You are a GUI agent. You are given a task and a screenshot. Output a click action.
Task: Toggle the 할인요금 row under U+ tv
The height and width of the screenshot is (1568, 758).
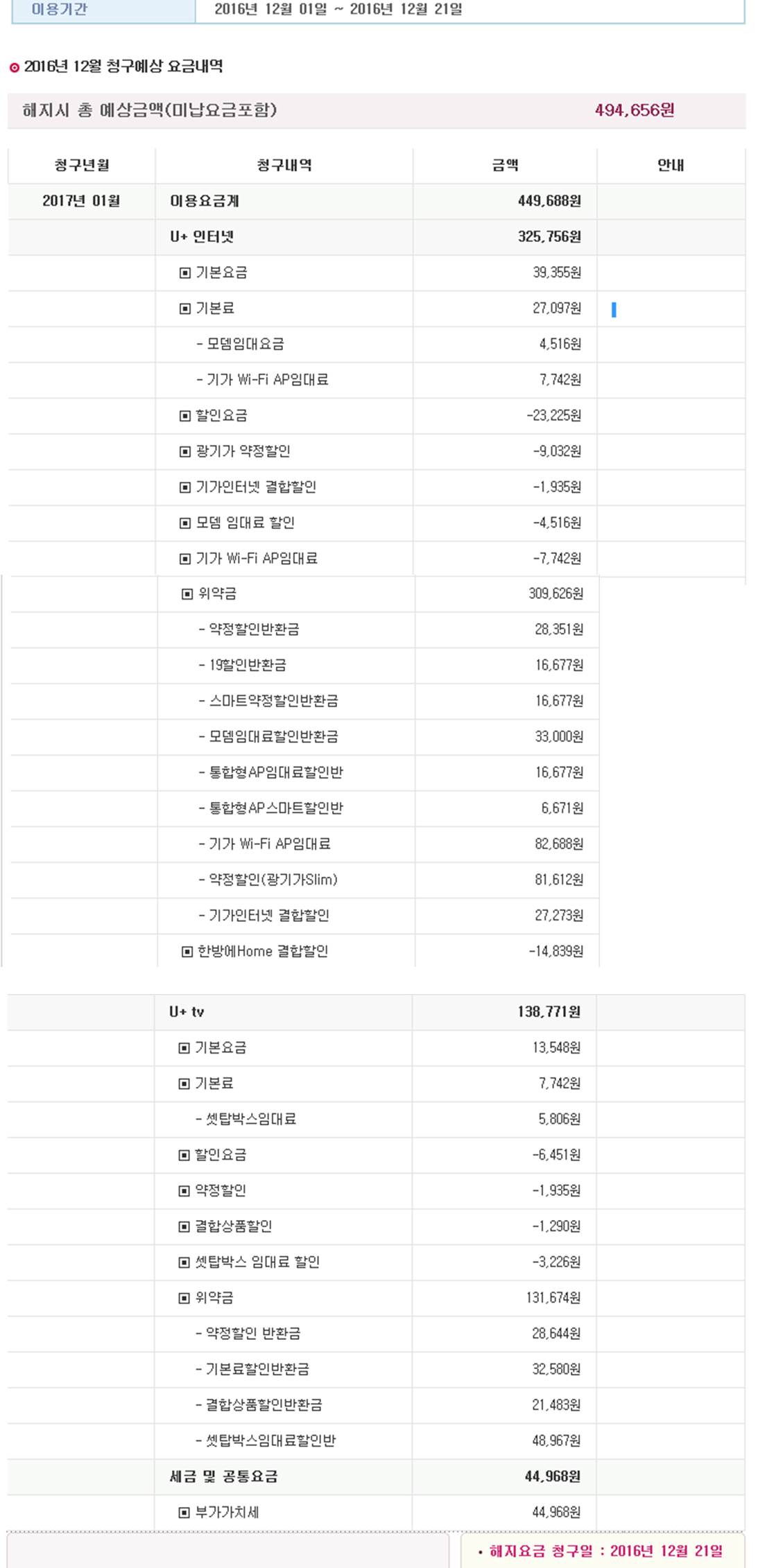(x=184, y=1155)
